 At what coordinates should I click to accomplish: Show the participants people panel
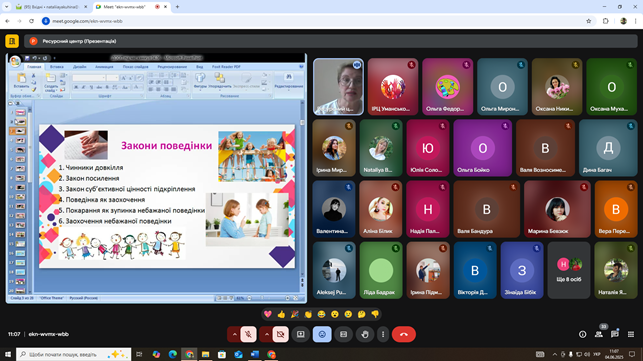click(599, 334)
